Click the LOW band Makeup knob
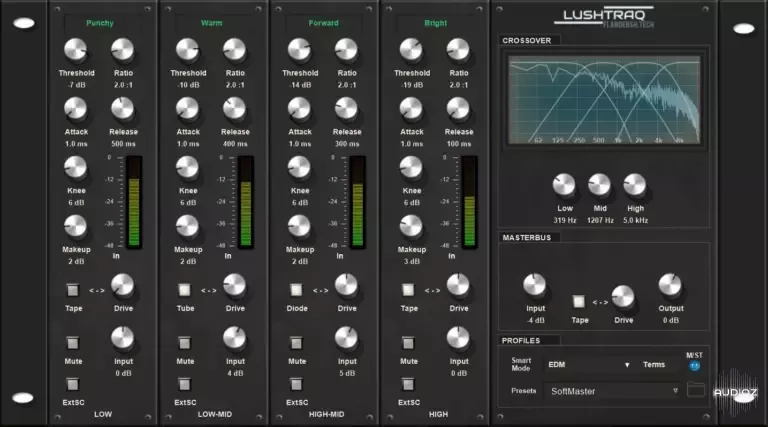Image resolution: width=768 pixels, height=427 pixels. [x=75, y=227]
